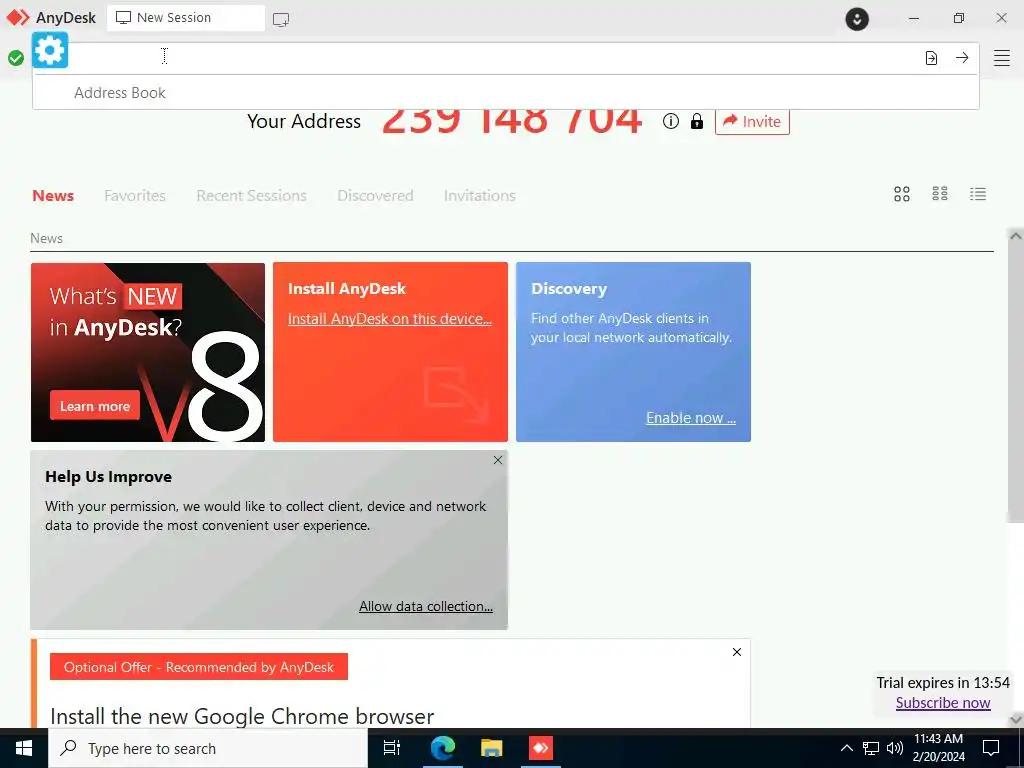Open File Explorer from taskbar
This screenshot has height=768, width=1024.
click(x=491, y=748)
